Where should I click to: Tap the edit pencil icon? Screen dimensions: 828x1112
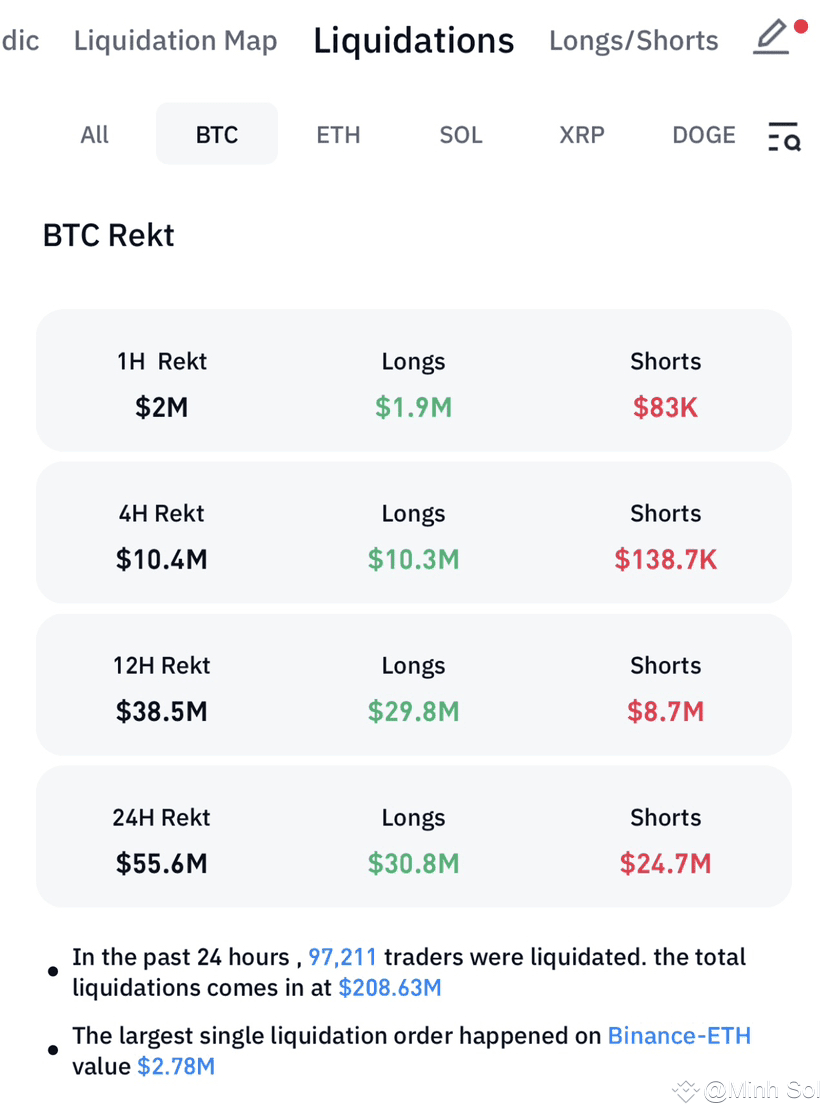(772, 38)
